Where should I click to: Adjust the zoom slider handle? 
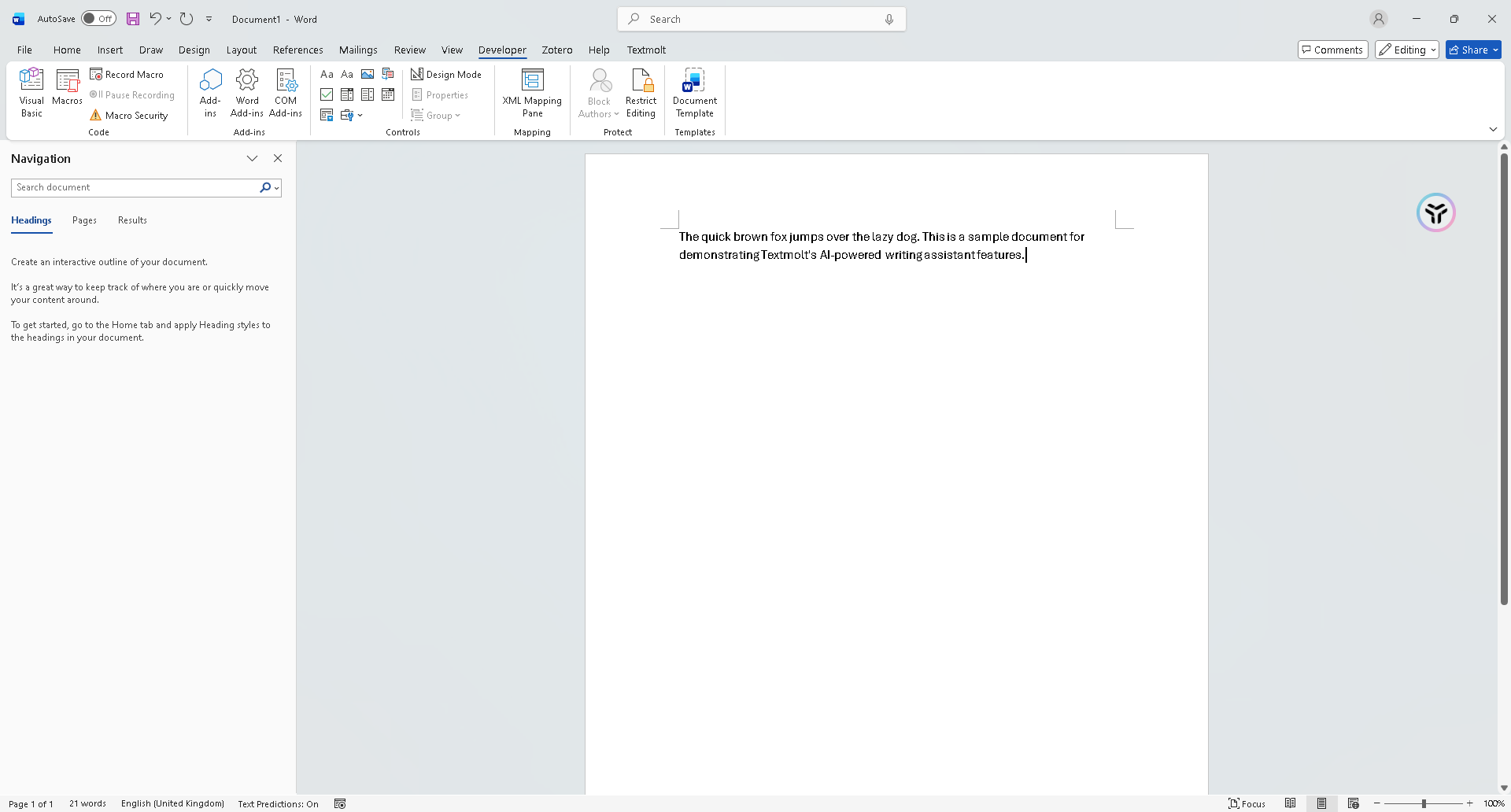point(1424,803)
